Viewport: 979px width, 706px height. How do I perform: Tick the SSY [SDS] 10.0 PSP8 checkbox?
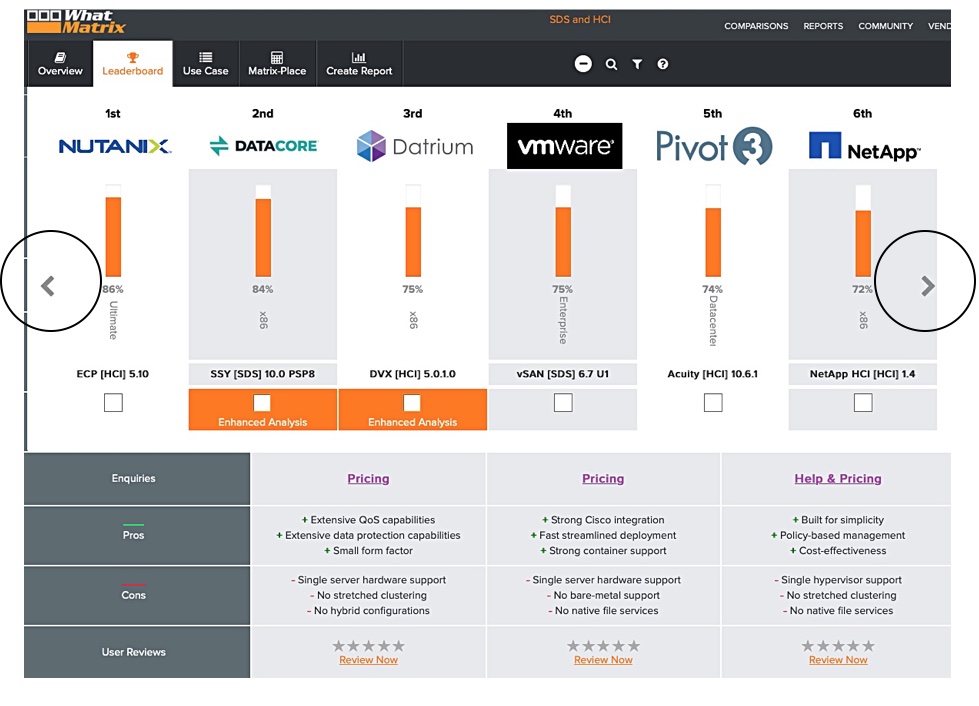(262, 403)
